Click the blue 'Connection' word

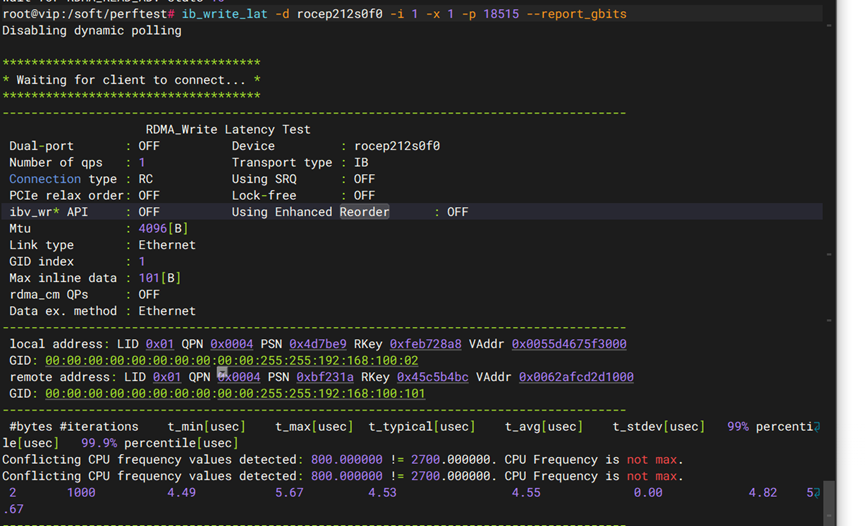(45, 179)
